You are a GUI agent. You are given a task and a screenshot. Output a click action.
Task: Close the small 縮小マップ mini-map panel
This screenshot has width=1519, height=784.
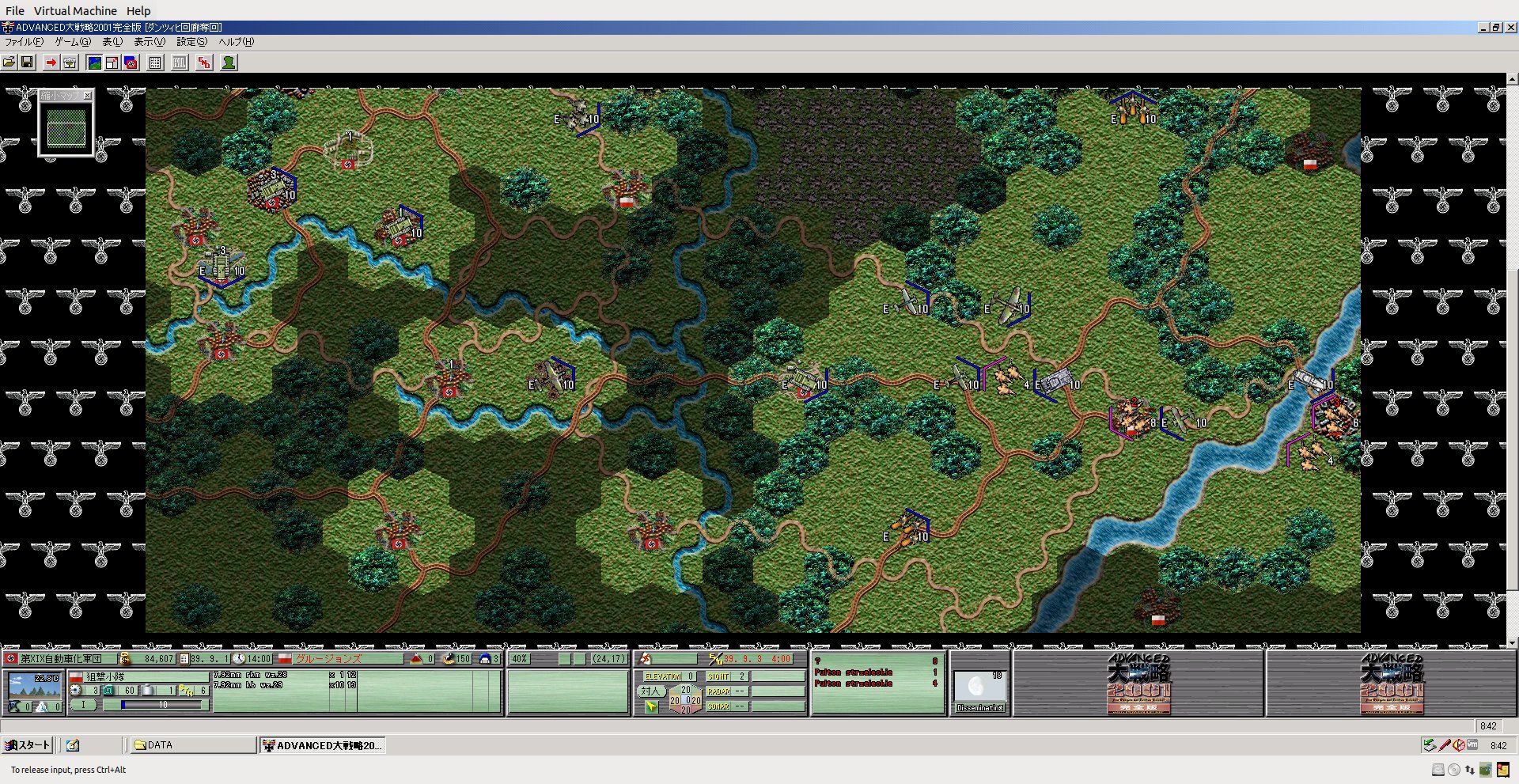click(88, 96)
